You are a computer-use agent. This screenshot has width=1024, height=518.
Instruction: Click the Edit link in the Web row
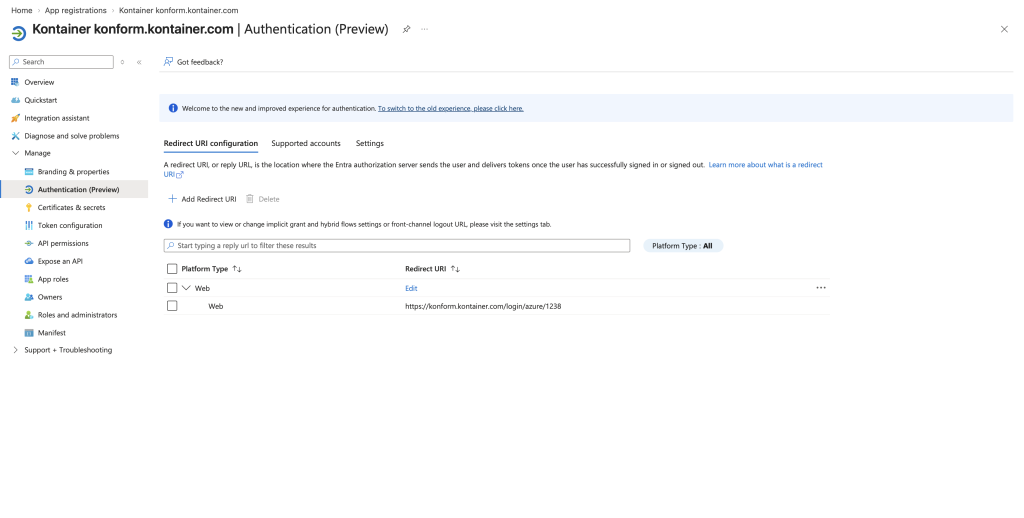(x=411, y=288)
